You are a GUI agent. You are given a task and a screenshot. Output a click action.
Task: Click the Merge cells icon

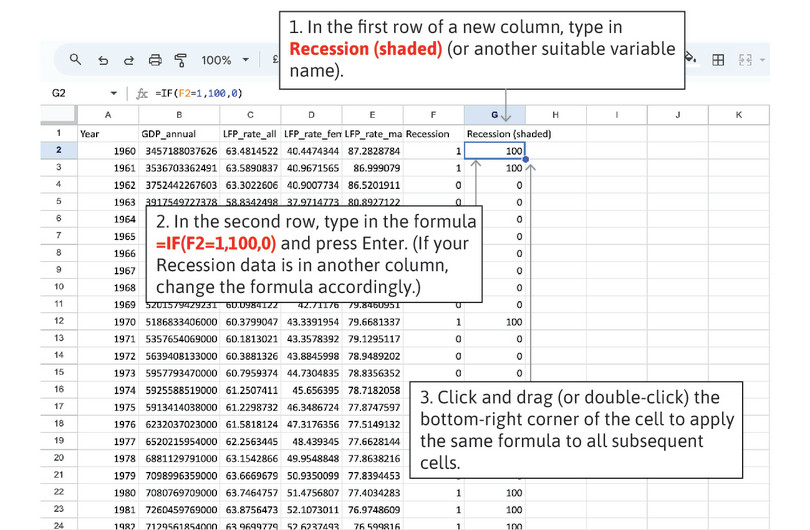[744, 60]
